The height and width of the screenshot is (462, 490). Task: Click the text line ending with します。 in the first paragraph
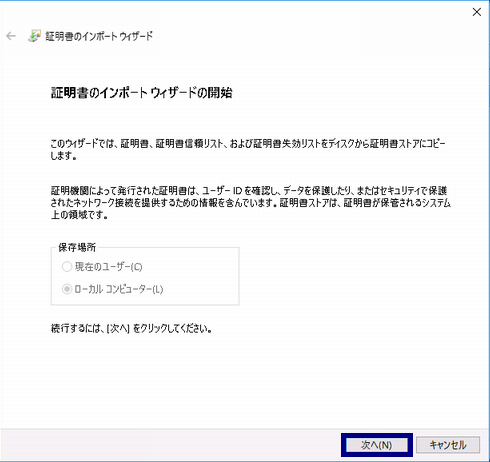64,156
